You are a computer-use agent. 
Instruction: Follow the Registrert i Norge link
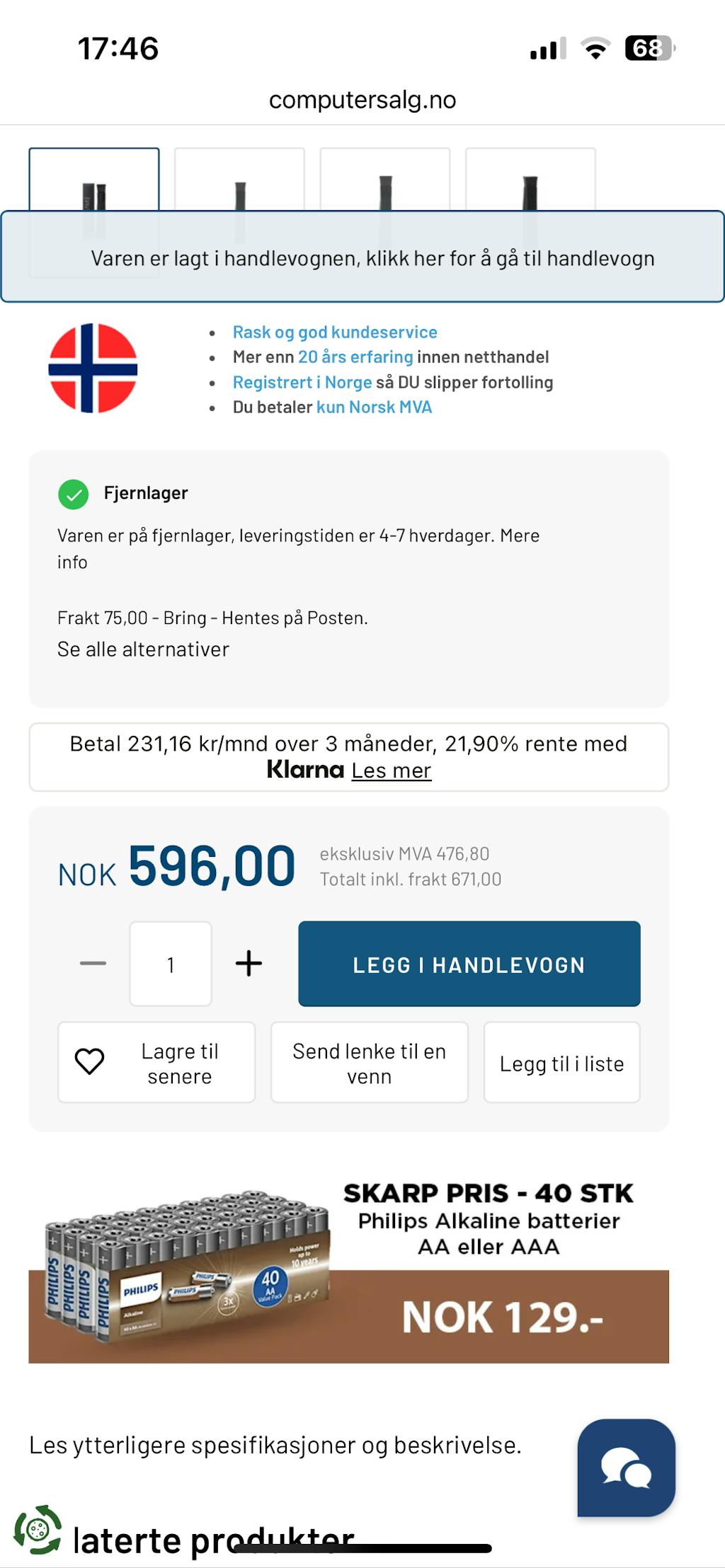pyautogui.click(x=302, y=383)
